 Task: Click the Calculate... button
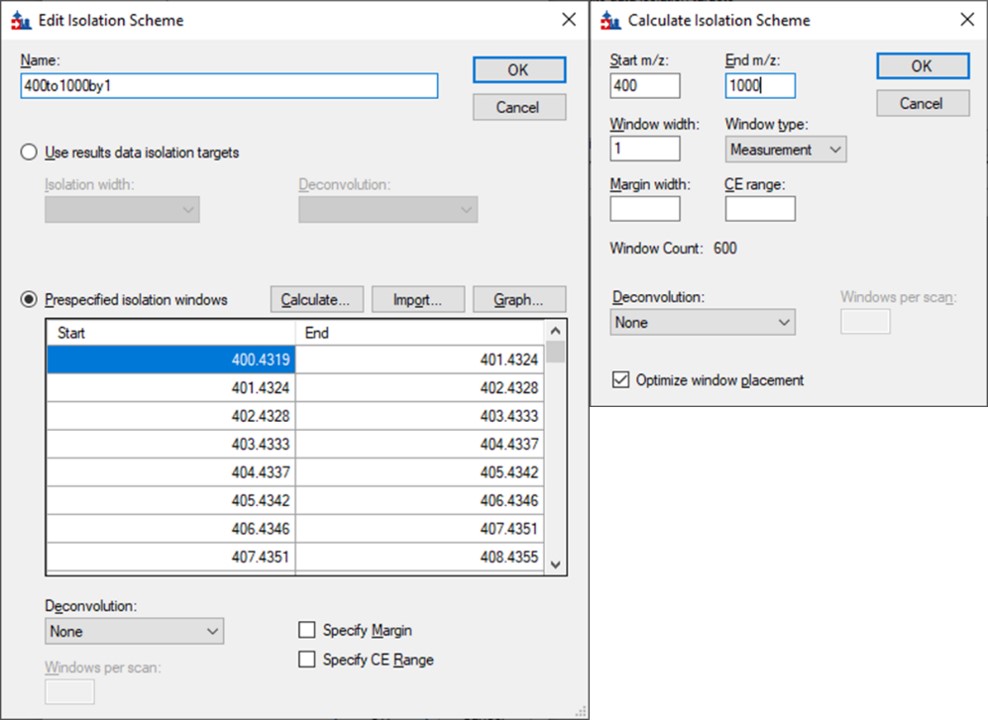(x=317, y=299)
